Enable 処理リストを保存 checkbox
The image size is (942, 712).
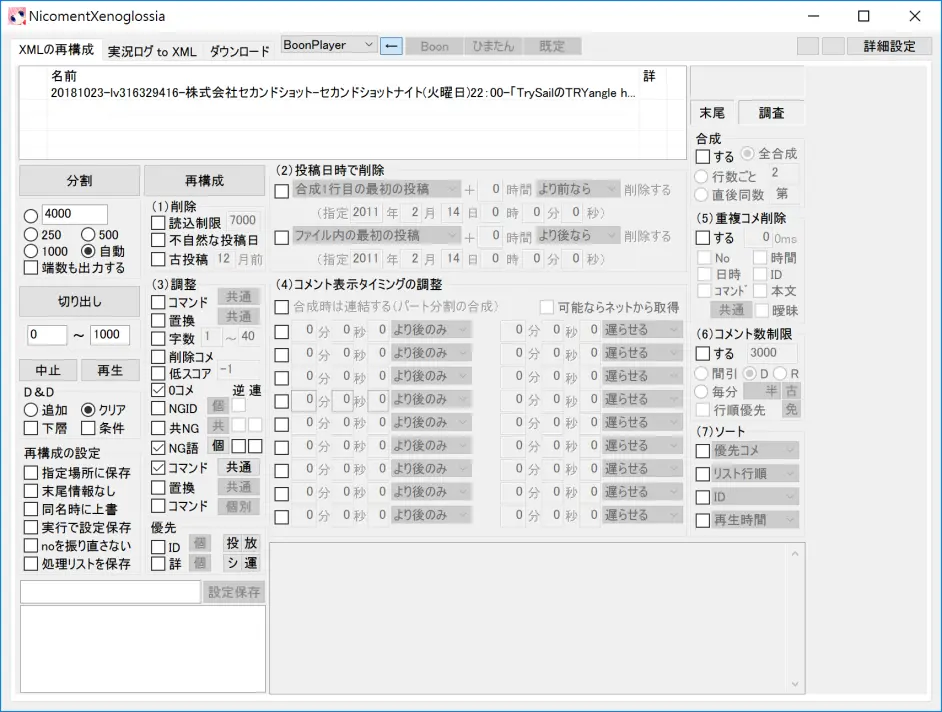pos(31,564)
